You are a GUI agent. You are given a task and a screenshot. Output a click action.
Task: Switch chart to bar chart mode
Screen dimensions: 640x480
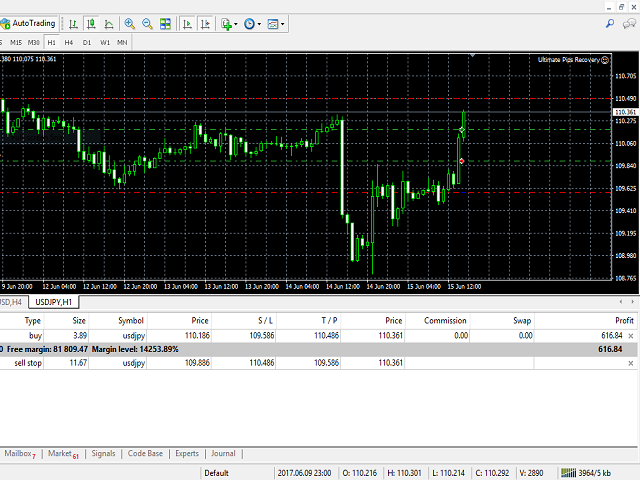tap(72, 23)
